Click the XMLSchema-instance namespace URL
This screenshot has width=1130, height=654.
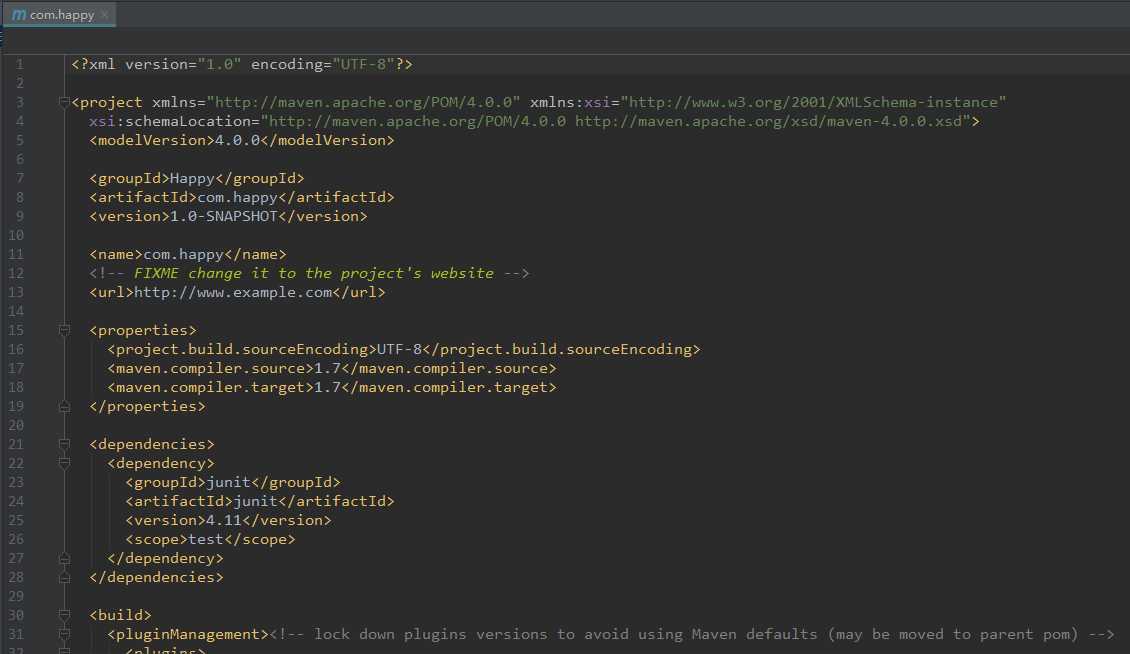click(x=813, y=102)
